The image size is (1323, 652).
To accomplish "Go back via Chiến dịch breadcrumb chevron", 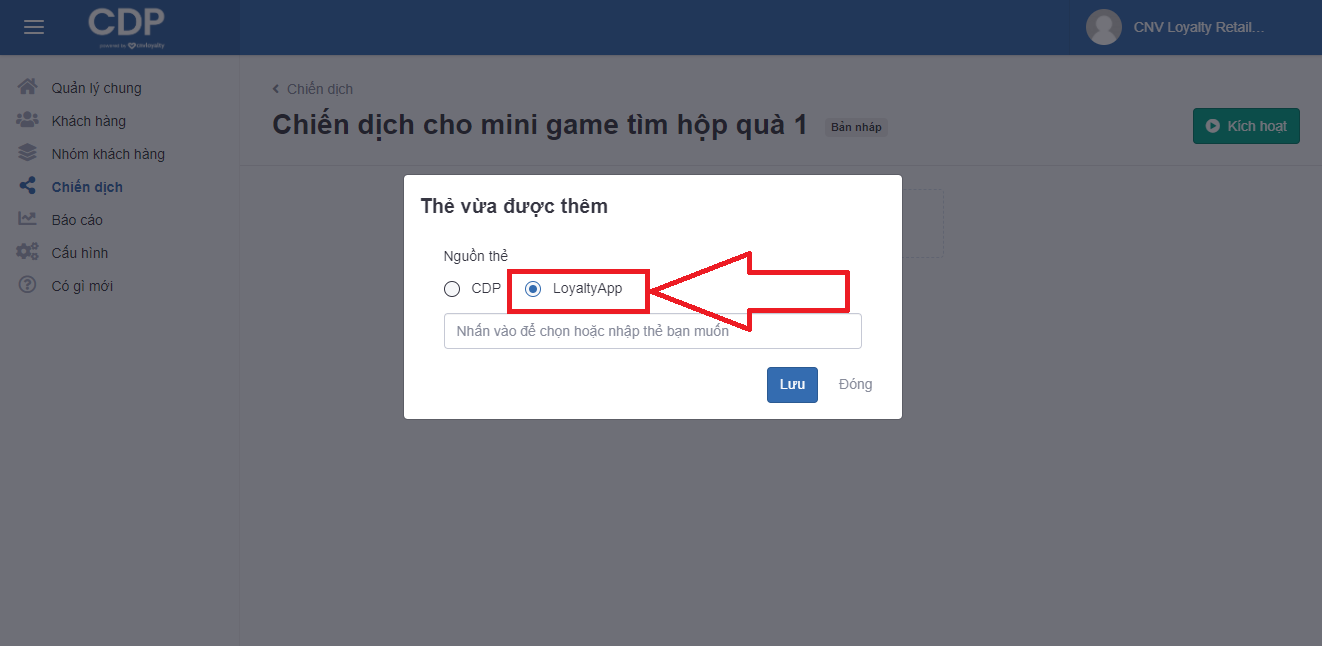I will point(276,89).
